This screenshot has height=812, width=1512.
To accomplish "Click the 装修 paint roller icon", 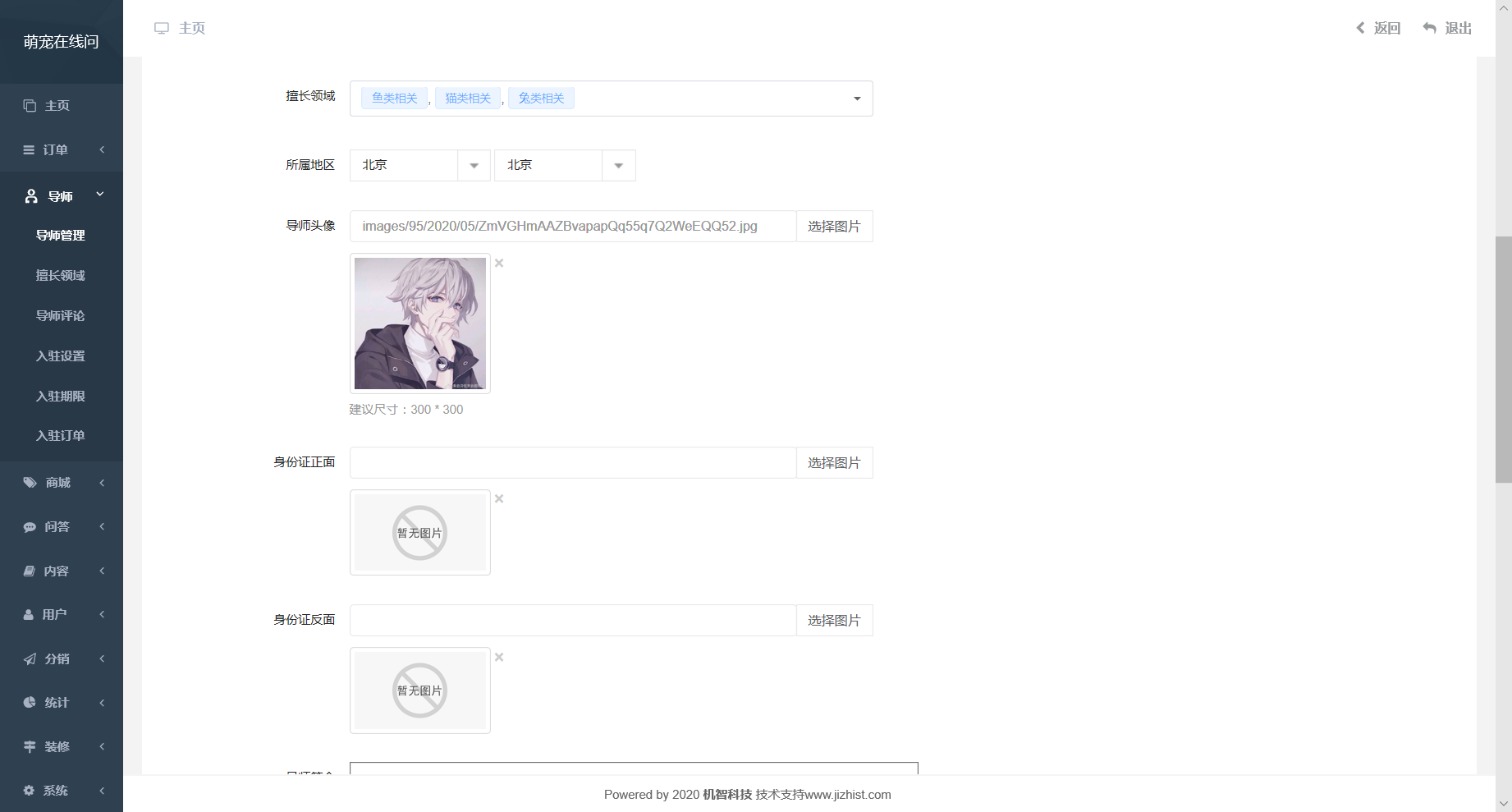I will pos(30,747).
